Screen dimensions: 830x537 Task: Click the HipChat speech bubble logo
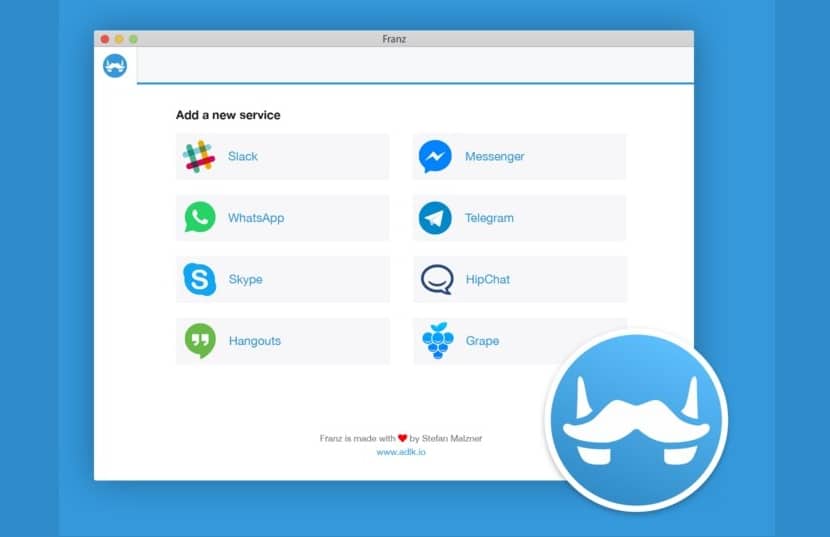(x=437, y=279)
